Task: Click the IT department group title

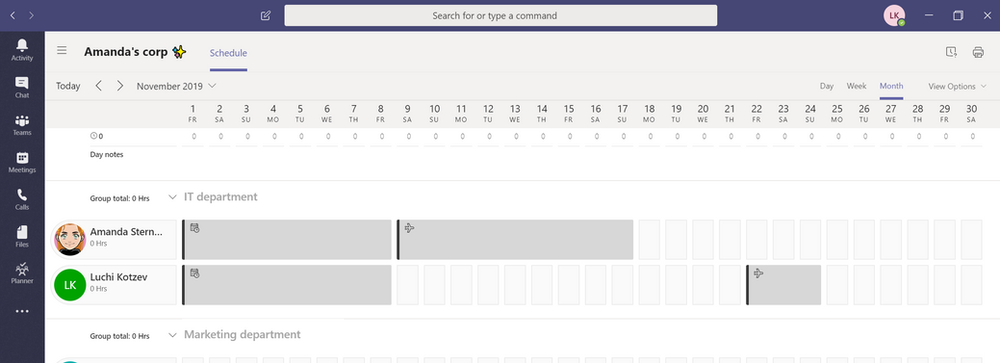Action: (221, 196)
